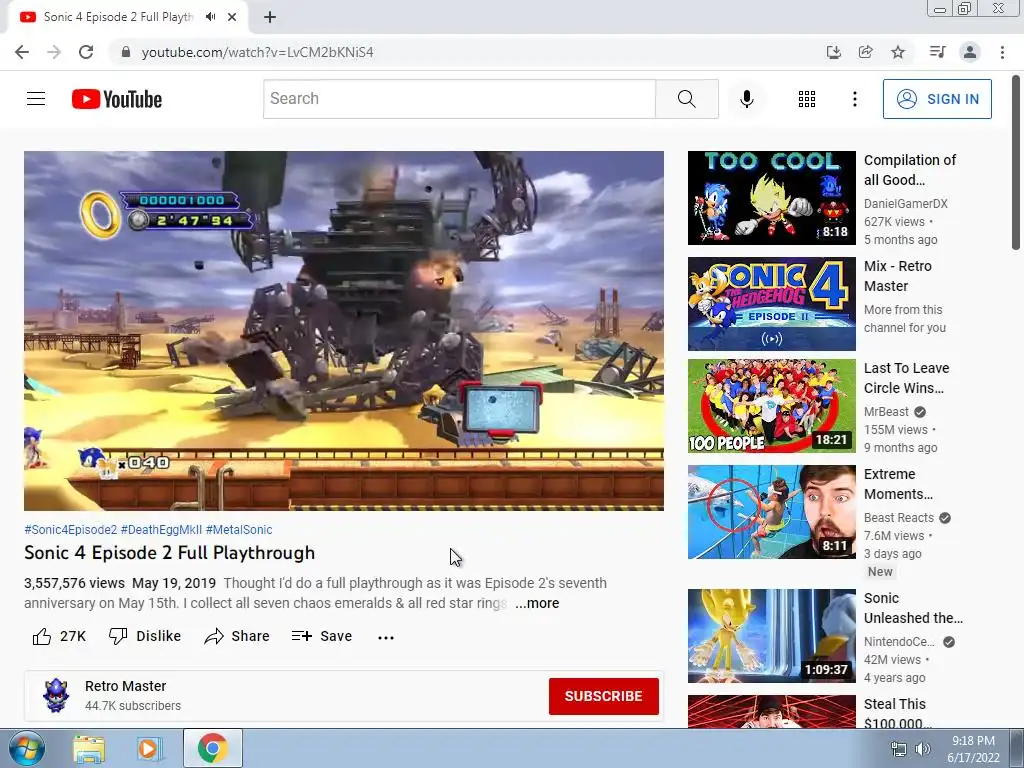Open media controls in Chrome toolbar
This screenshot has height=768, width=1024.
click(x=937, y=52)
